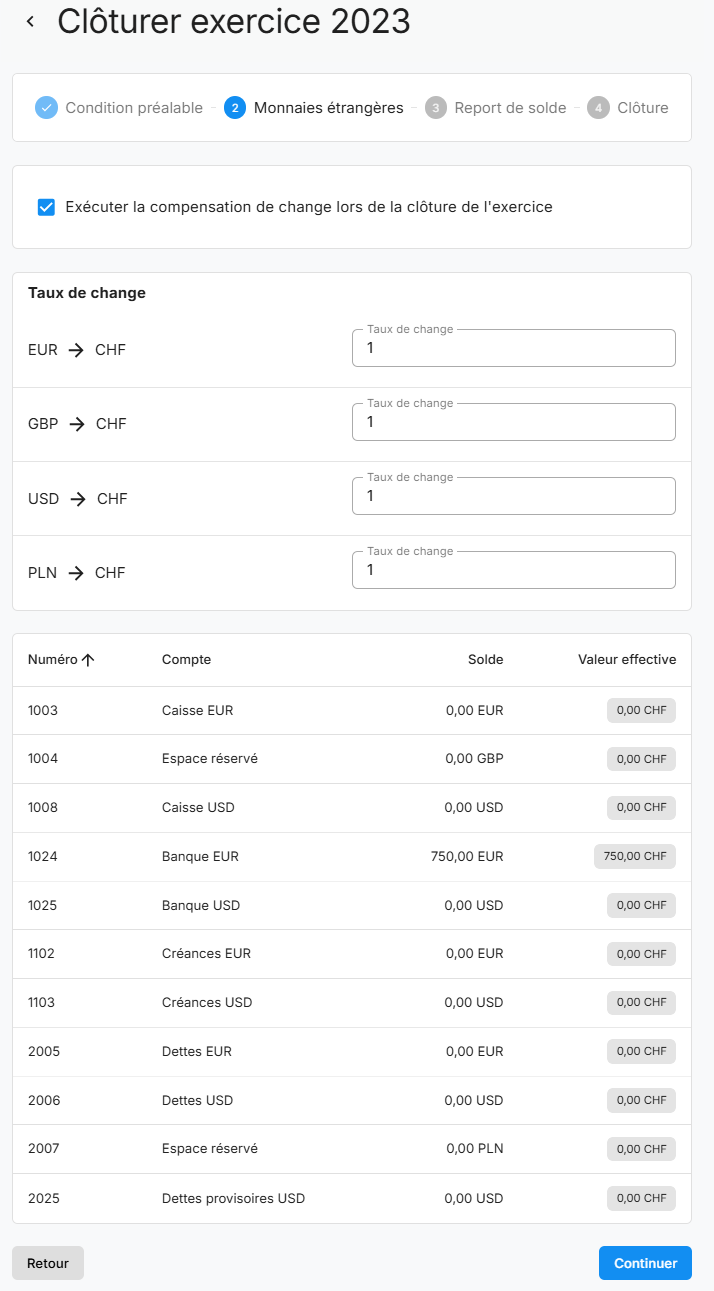Click the back arrow beside the page title
The image size is (714, 1291).
tap(31, 22)
